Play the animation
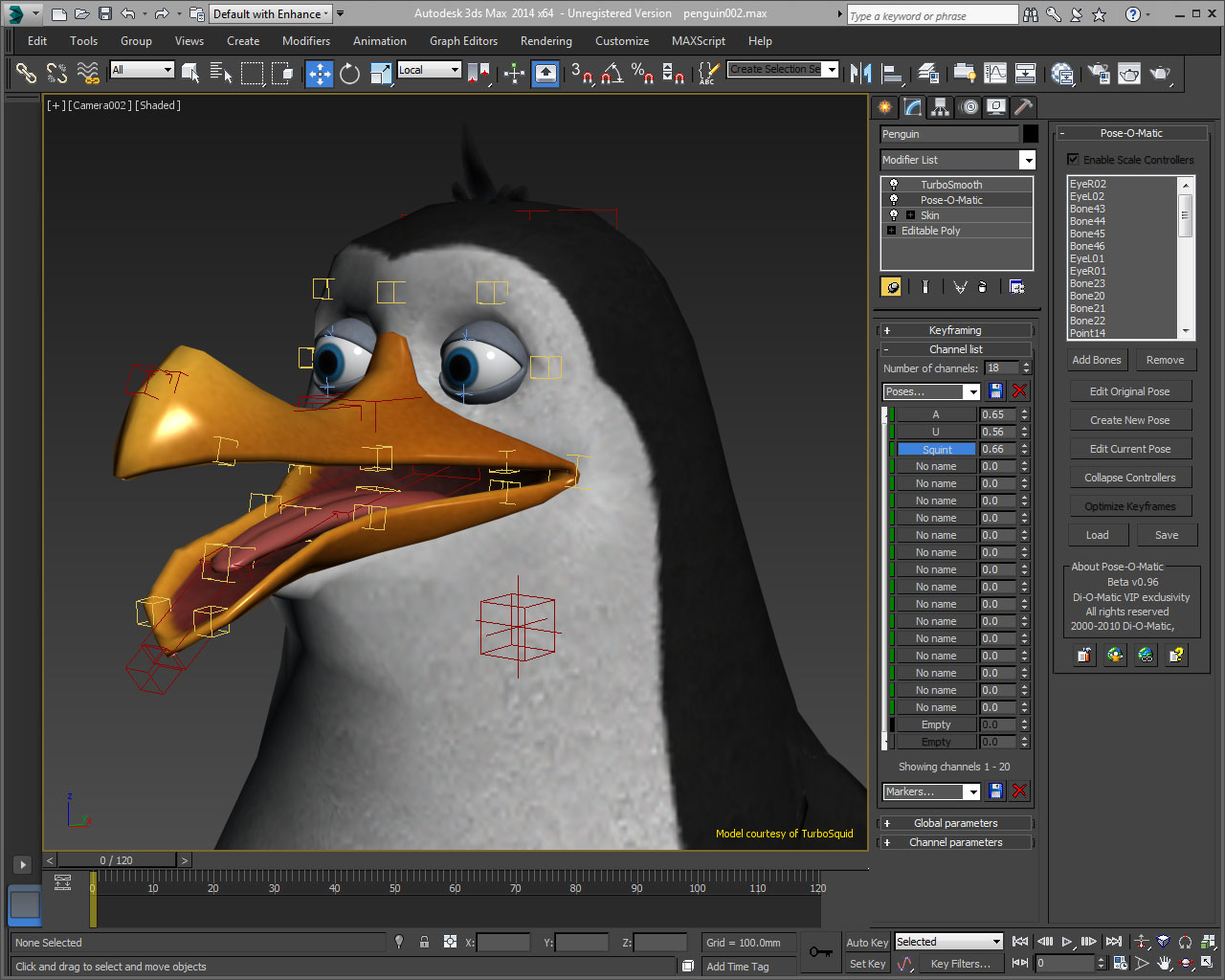Image resolution: width=1225 pixels, height=980 pixels. (1065, 942)
